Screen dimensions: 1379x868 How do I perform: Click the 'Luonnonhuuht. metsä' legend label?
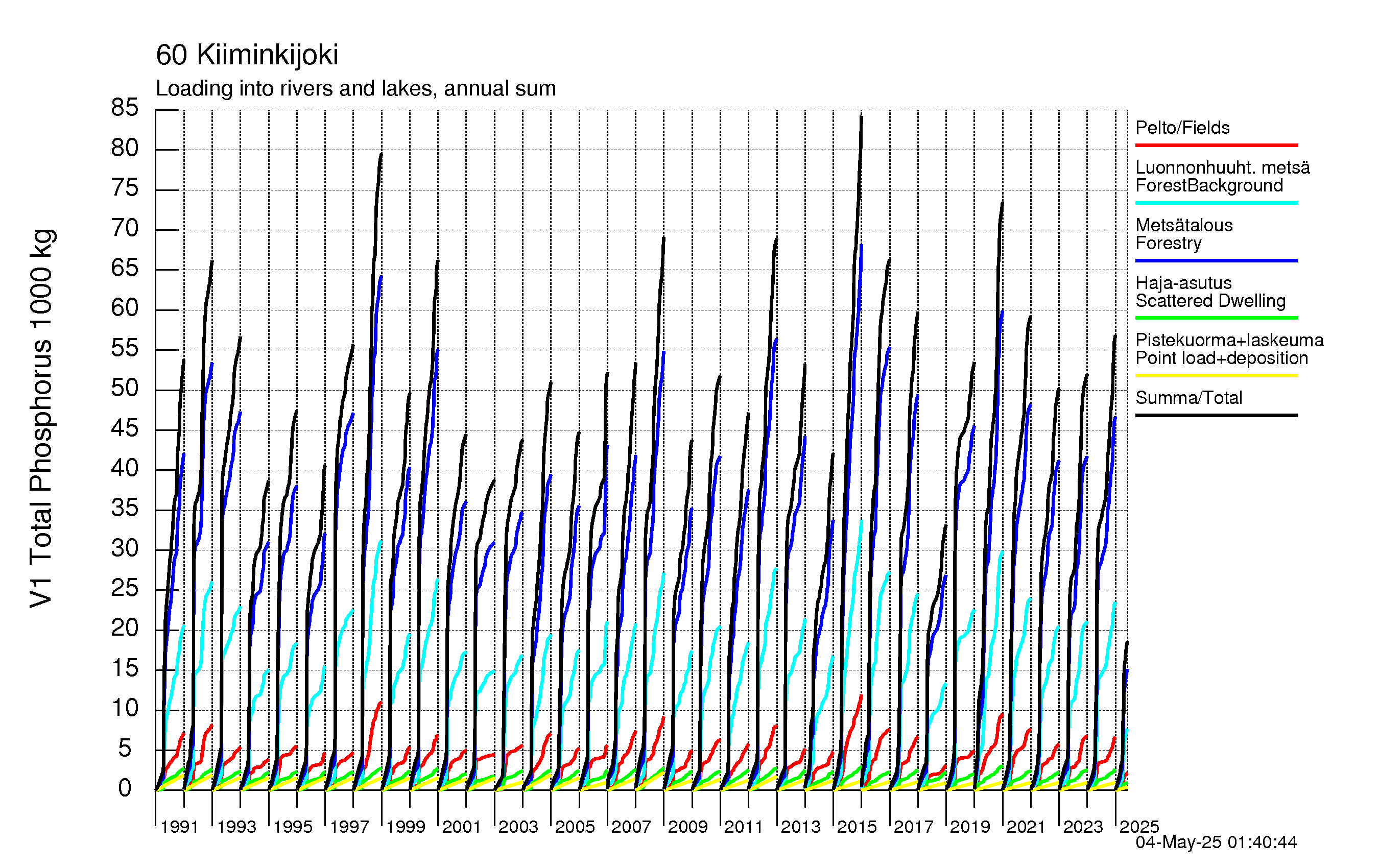1223,168
